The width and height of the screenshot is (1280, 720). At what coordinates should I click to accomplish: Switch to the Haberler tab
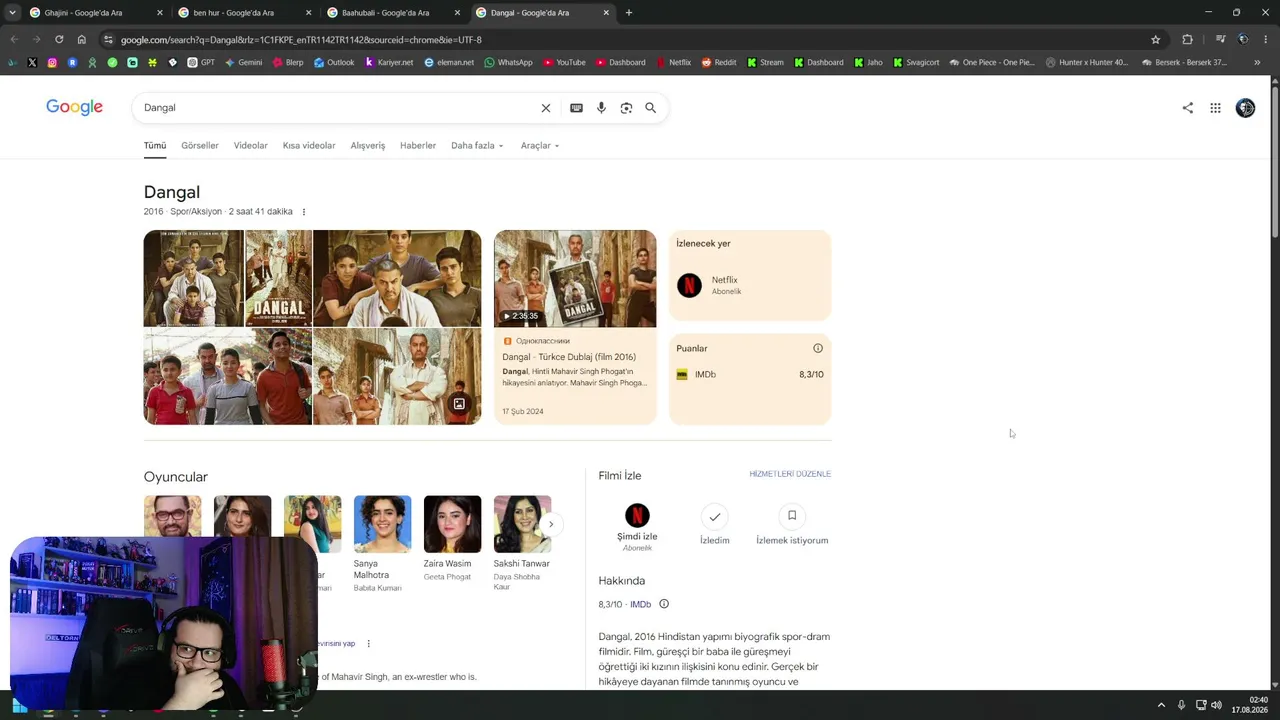click(418, 146)
